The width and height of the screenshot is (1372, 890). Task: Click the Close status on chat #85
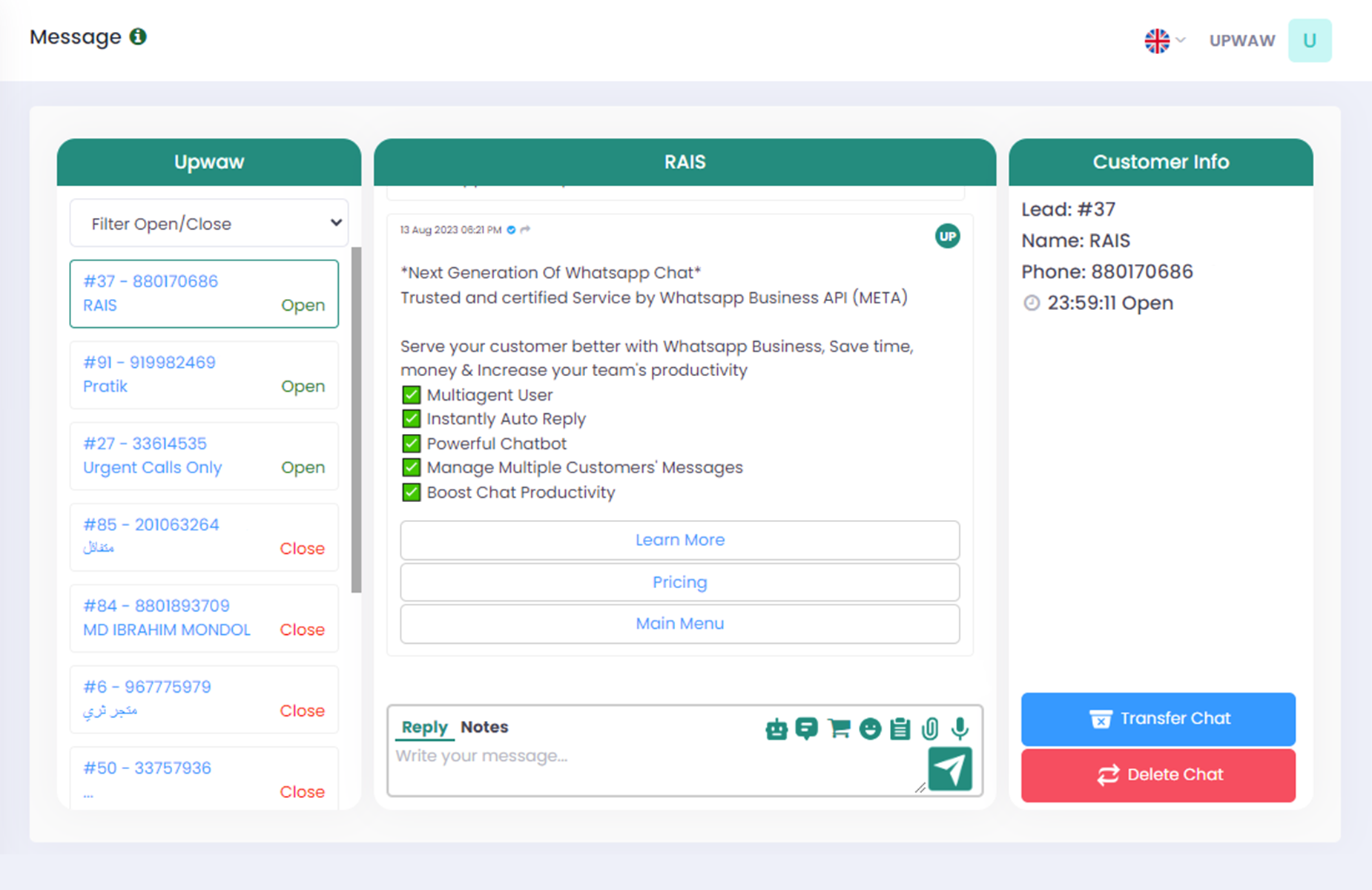point(302,549)
